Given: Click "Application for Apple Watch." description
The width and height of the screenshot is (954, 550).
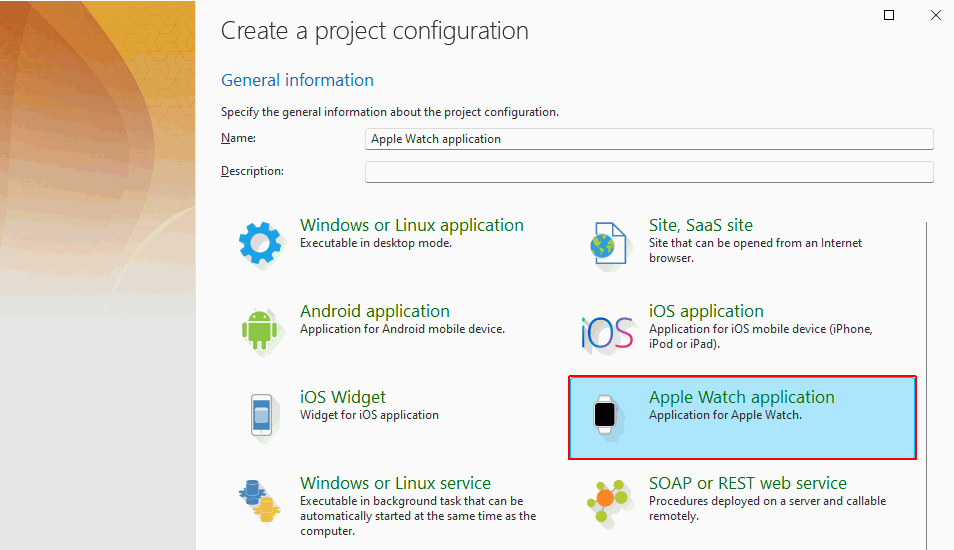Looking at the screenshot, I should [725, 415].
